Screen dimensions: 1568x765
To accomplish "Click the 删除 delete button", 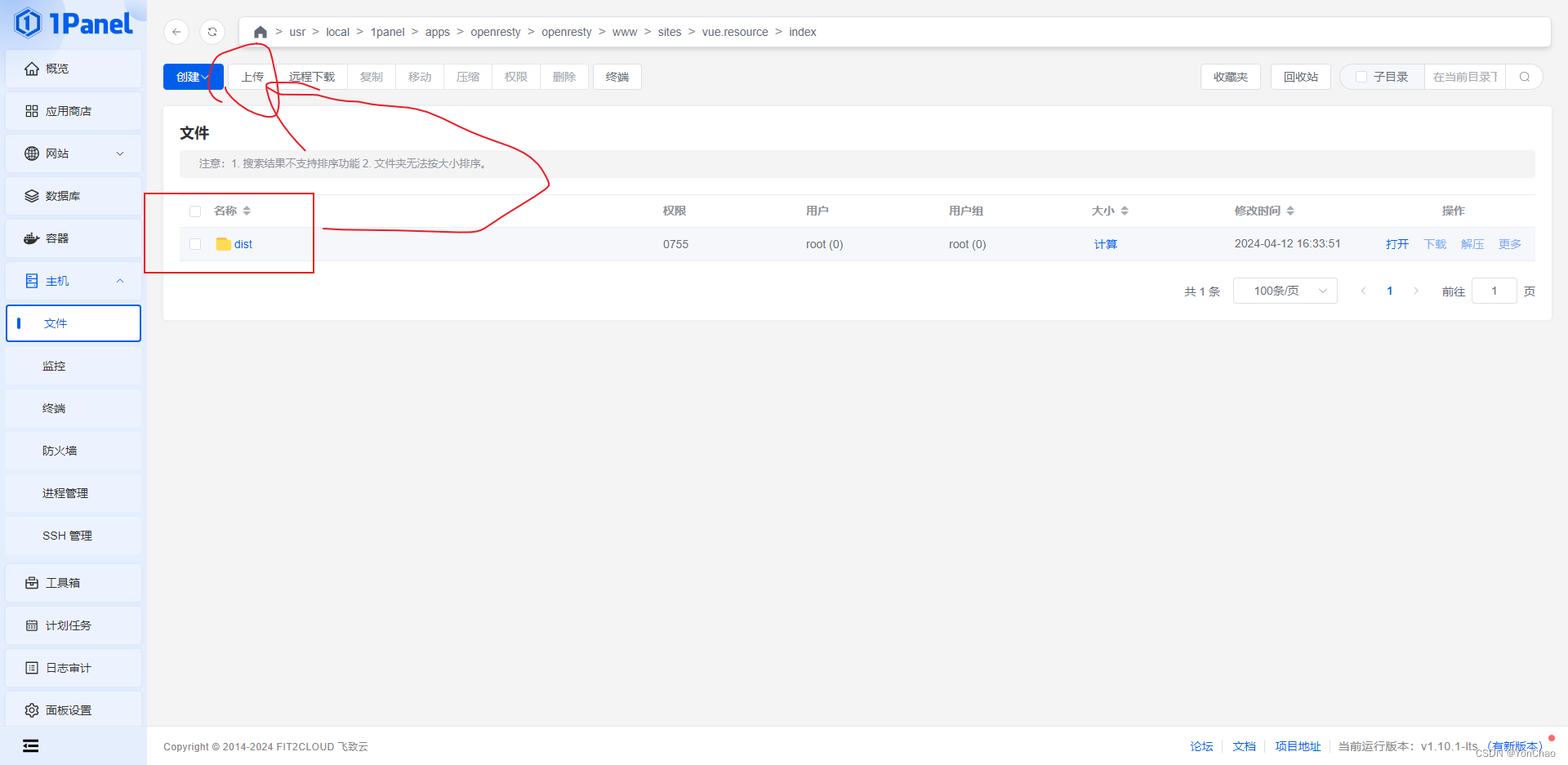I will pos(564,77).
